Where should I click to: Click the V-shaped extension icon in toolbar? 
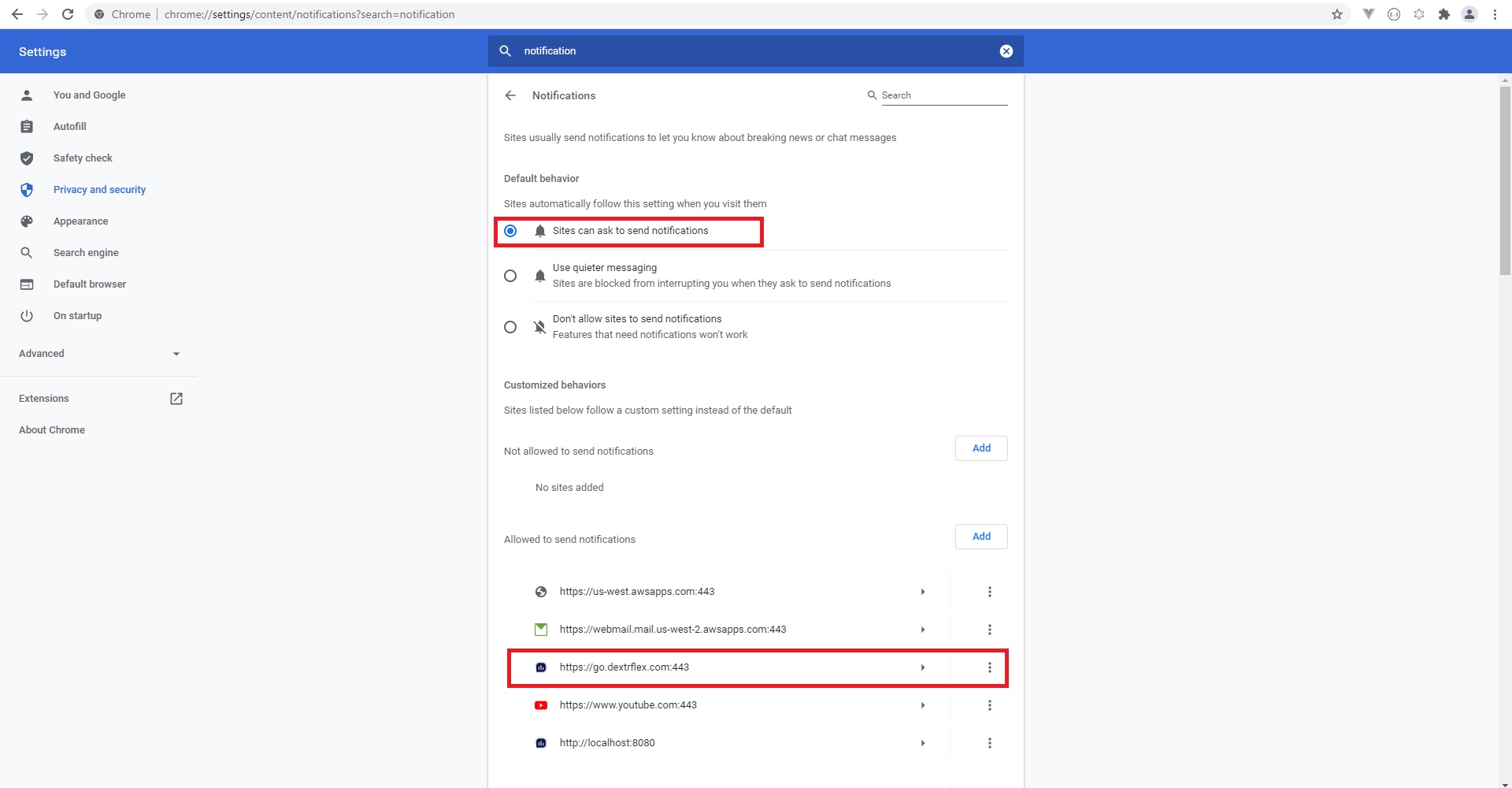1369,14
